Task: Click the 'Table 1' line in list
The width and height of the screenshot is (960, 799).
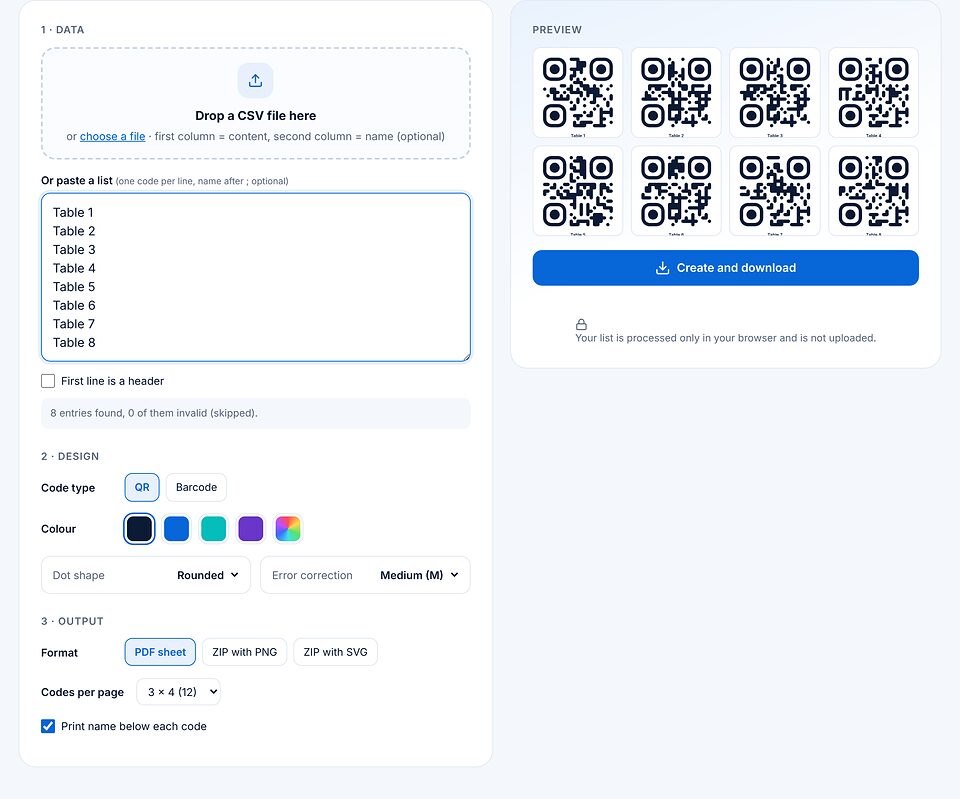Action: 73,212
